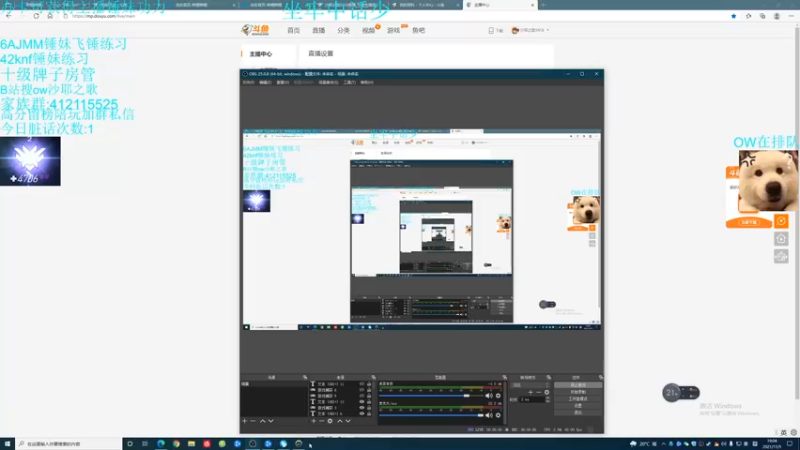Open Microsoft Edge from the taskbar
The image size is (800, 450).
click(161, 444)
